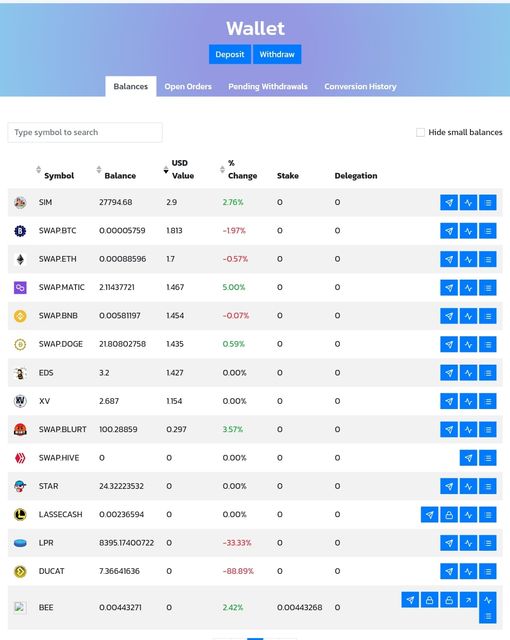The height and width of the screenshot is (640, 510).
Task: Focus the symbol search field
Action: pos(85,132)
